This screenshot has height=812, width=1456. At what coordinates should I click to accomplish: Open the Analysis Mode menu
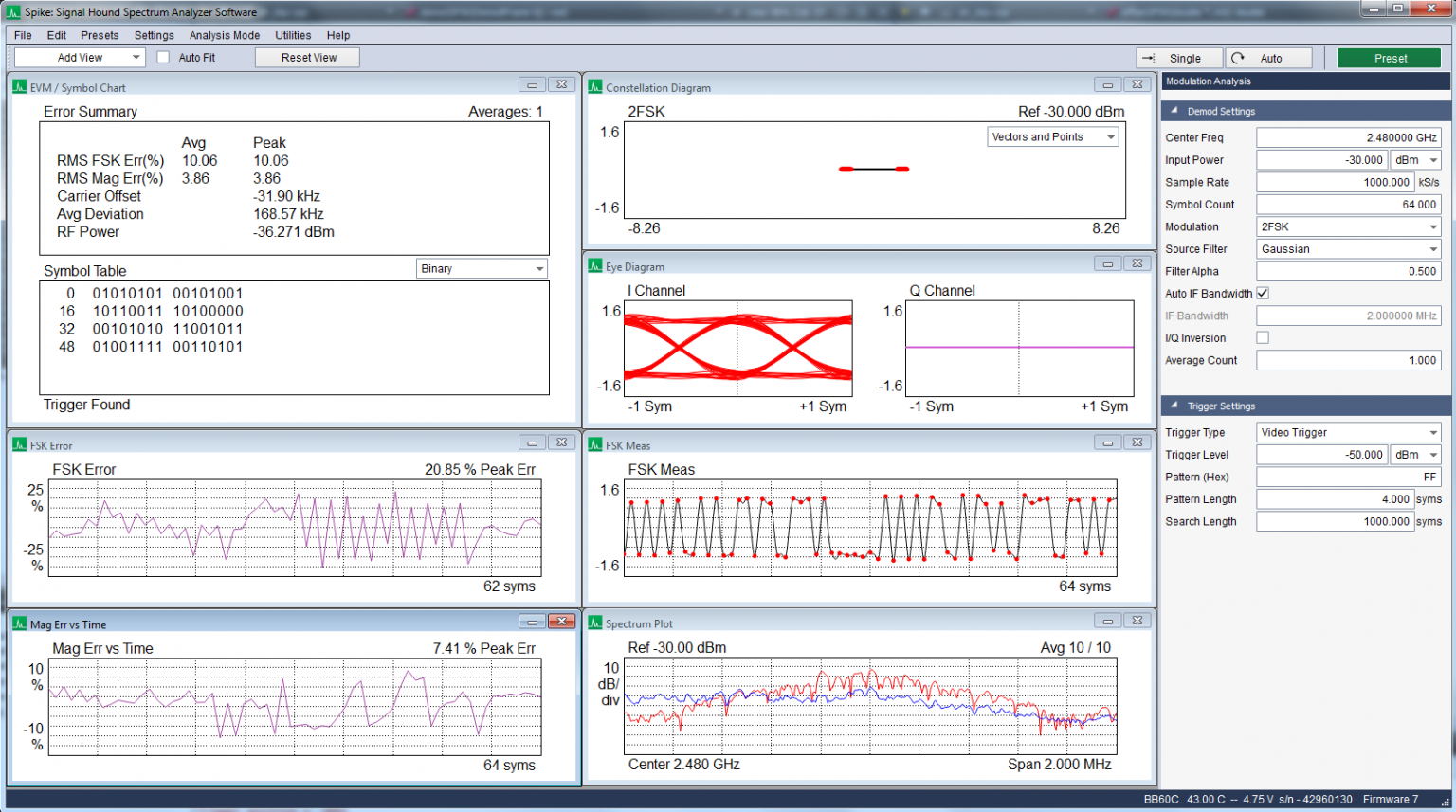(224, 35)
